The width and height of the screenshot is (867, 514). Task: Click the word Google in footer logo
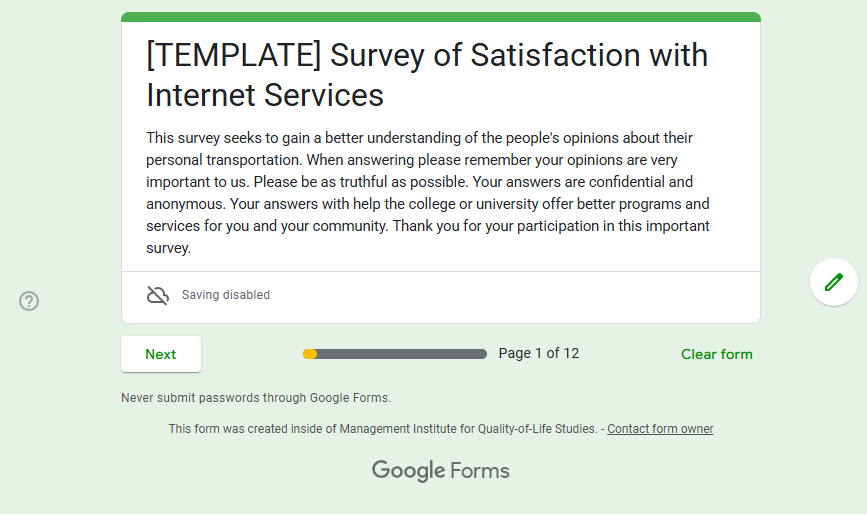coord(408,470)
